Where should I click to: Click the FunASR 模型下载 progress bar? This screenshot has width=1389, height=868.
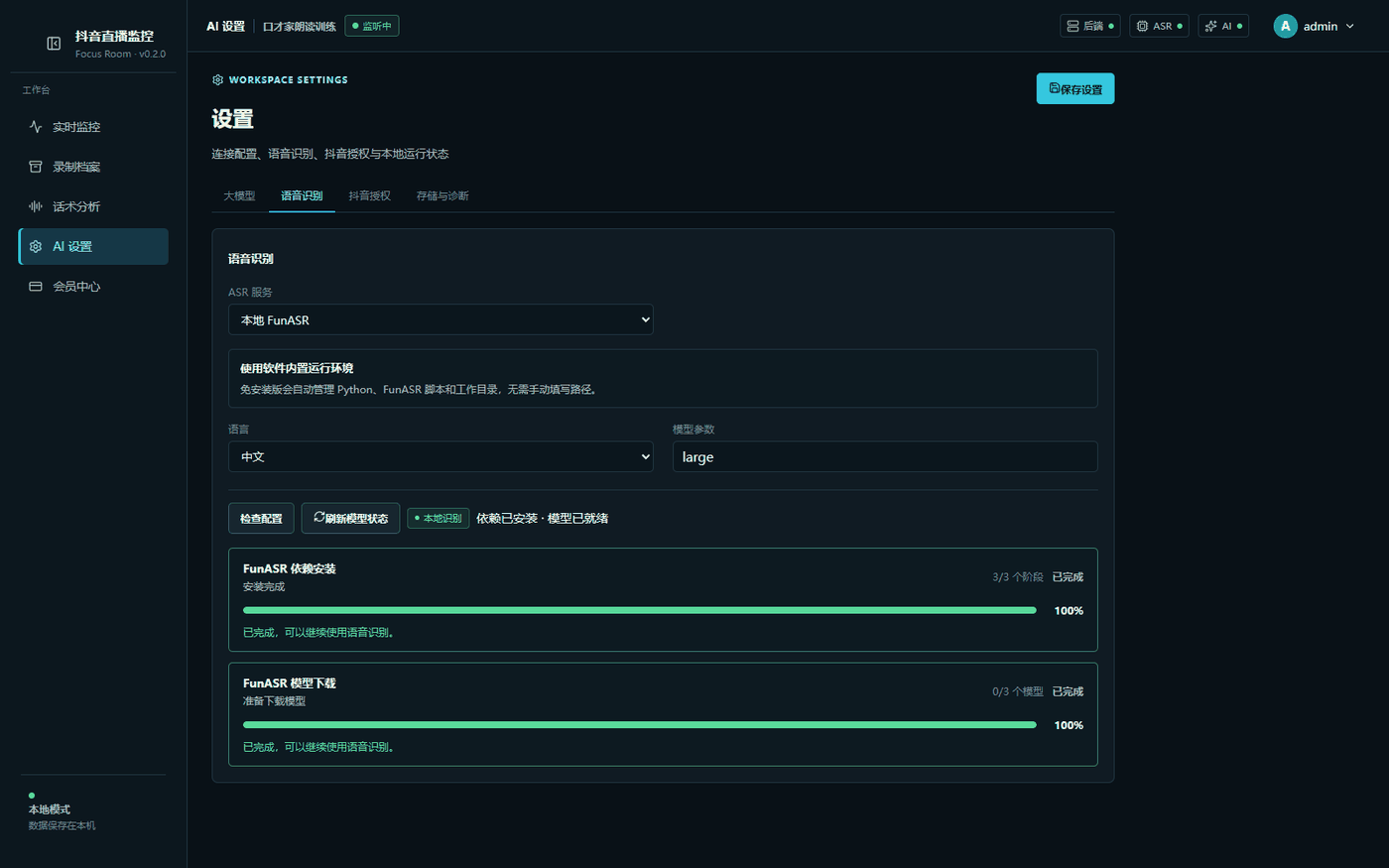(639, 725)
